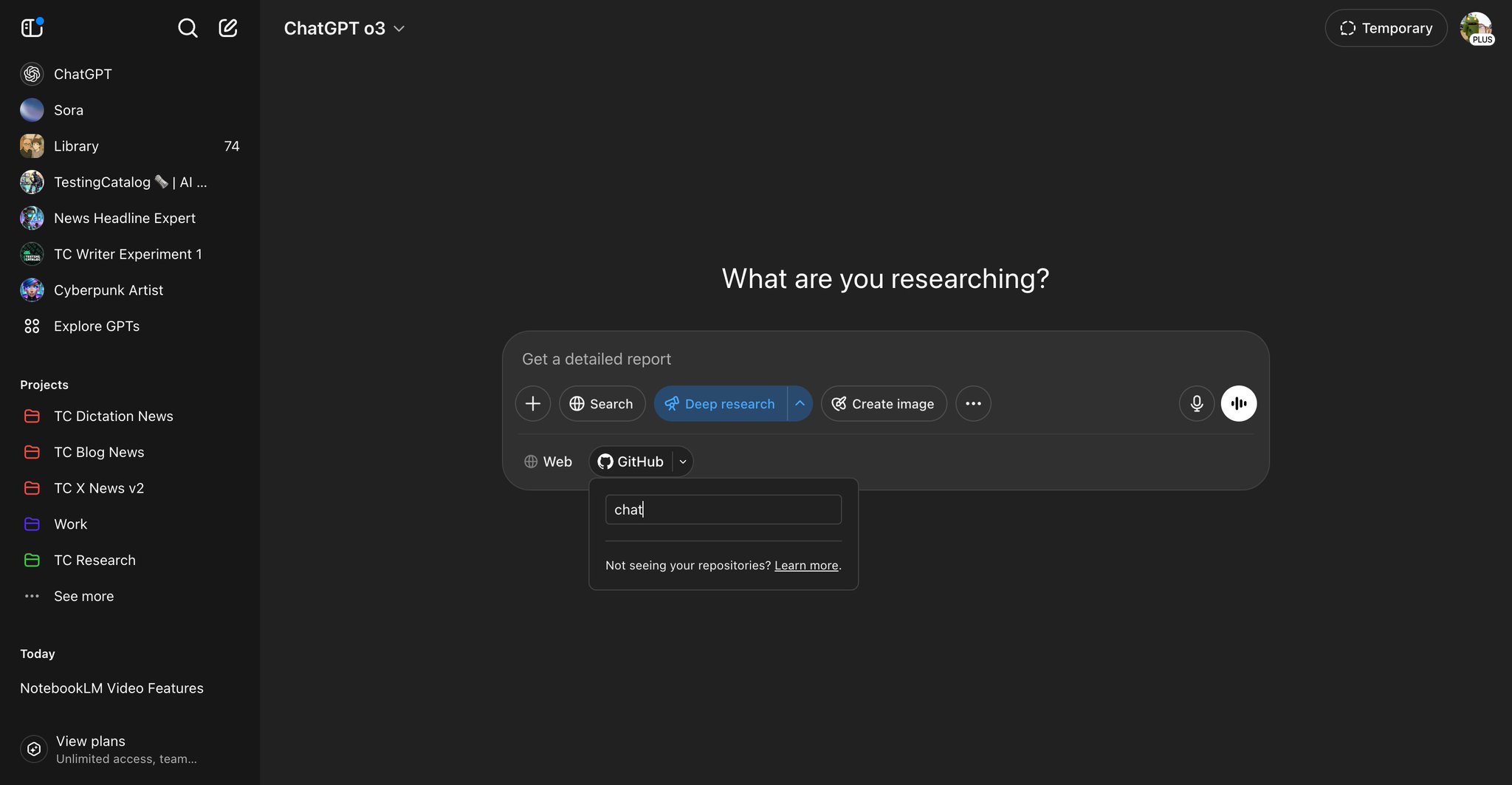Toggle the Web source option
Image resolution: width=1512 pixels, height=785 pixels.
pyautogui.click(x=549, y=462)
